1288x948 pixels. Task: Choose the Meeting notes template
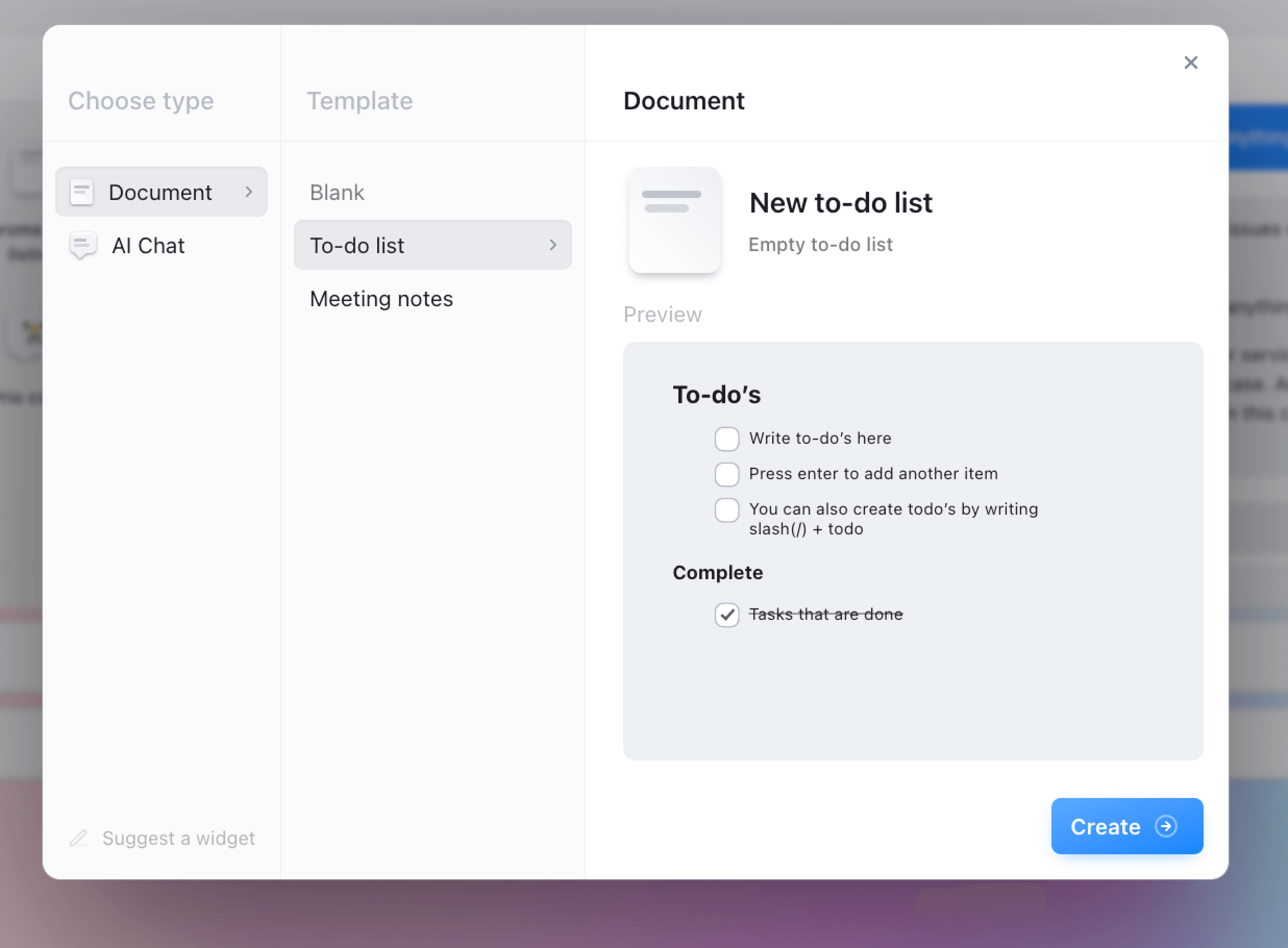(x=432, y=298)
